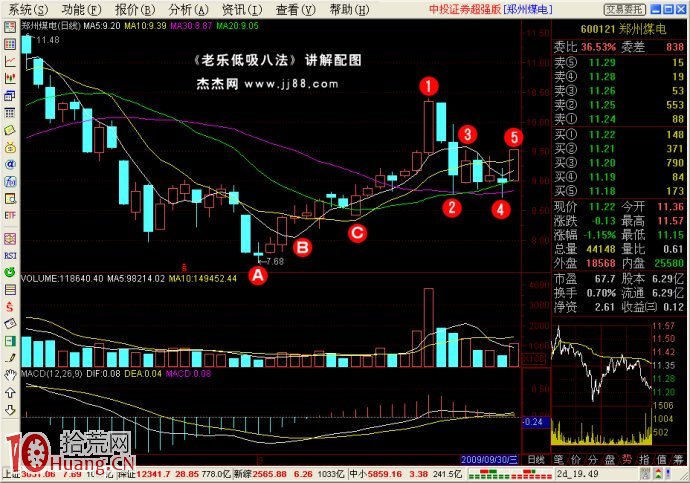
Task: Click the 买⑤ price 11.18
Action: tap(602, 191)
